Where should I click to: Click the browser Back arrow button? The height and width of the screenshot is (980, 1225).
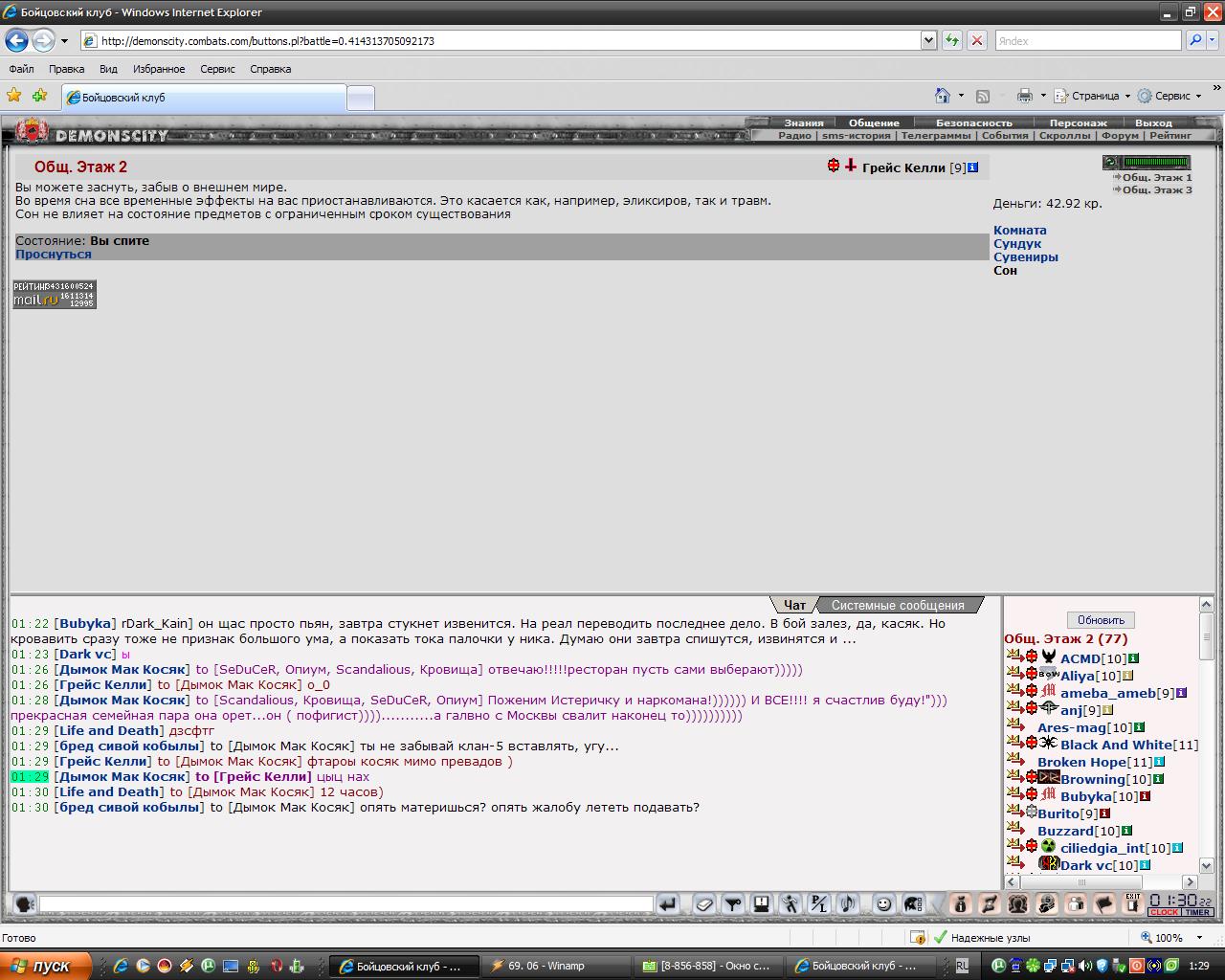(x=16, y=40)
